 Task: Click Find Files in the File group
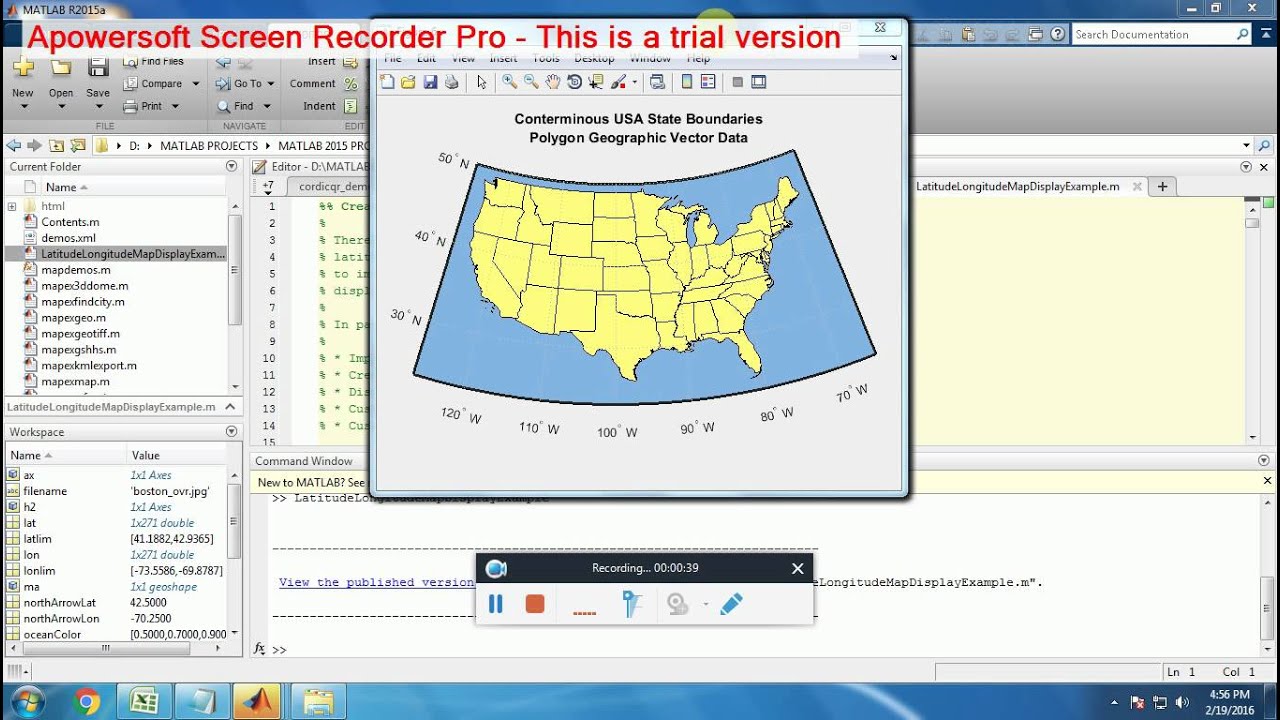coord(153,61)
